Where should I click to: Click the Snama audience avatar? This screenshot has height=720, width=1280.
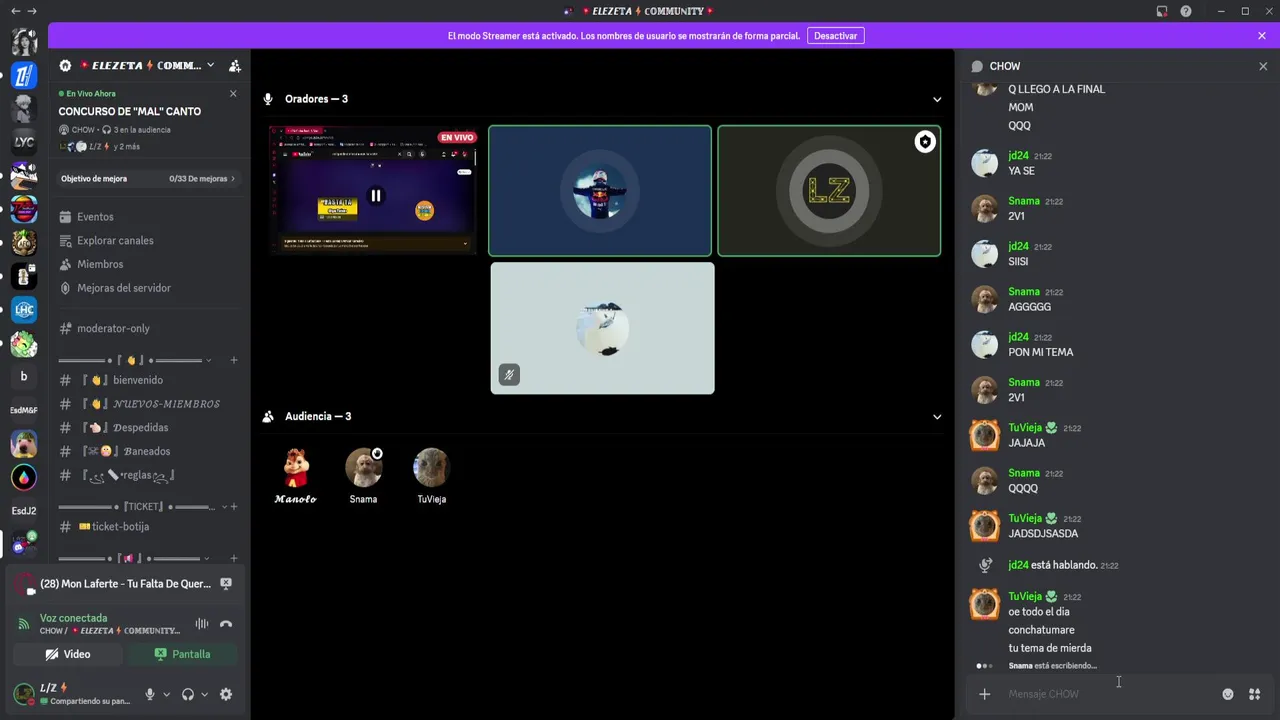[x=363, y=467]
